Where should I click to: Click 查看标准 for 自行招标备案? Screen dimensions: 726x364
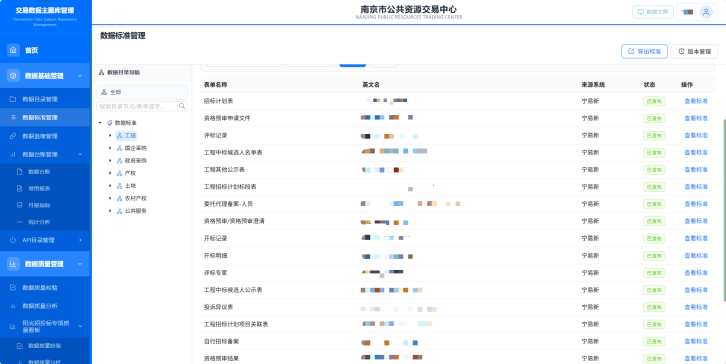point(696,341)
